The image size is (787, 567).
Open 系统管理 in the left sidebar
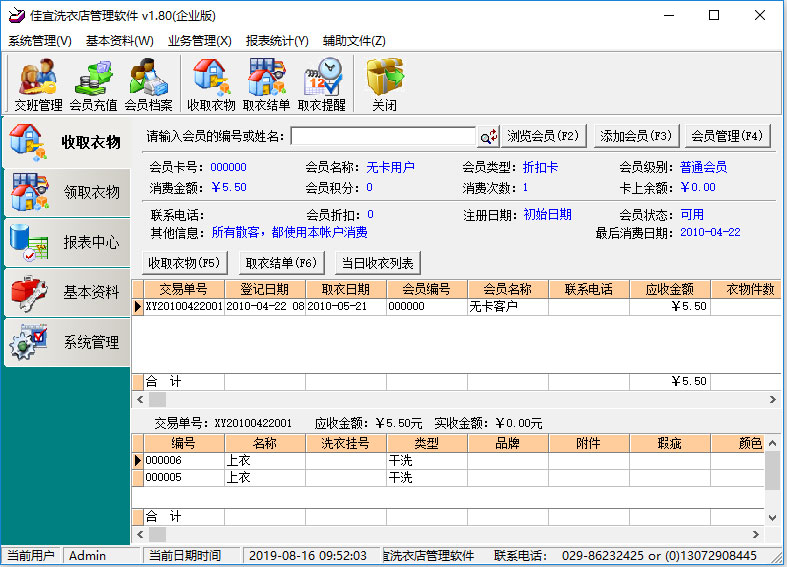(x=66, y=343)
